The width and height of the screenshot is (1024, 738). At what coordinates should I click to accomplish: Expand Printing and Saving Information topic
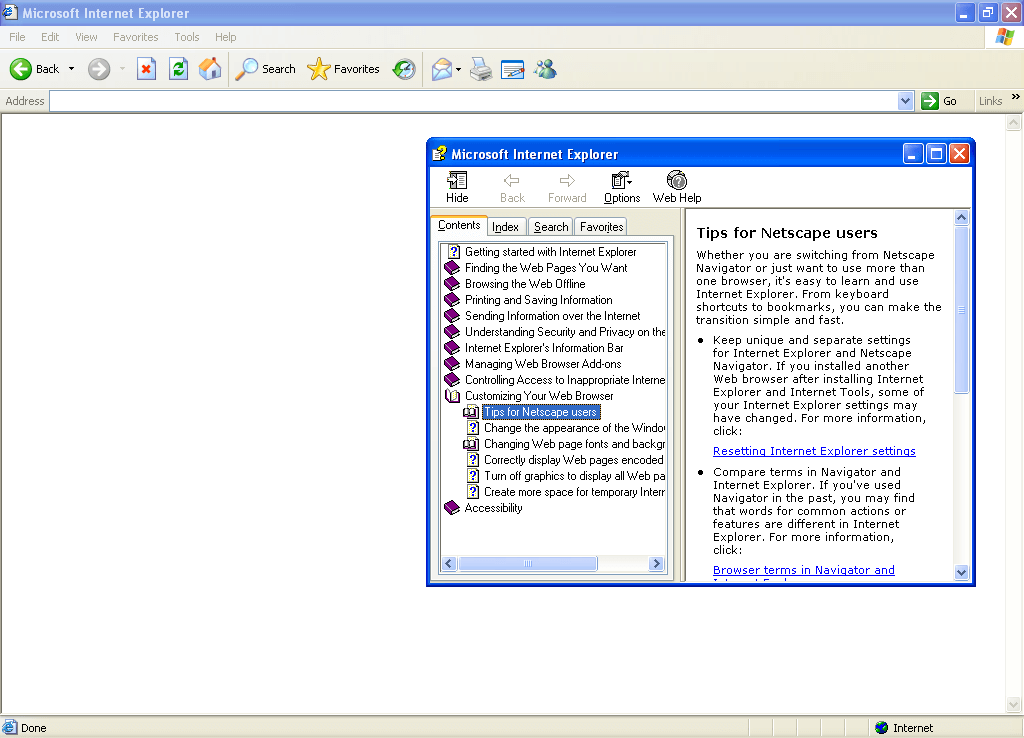(x=538, y=300)
